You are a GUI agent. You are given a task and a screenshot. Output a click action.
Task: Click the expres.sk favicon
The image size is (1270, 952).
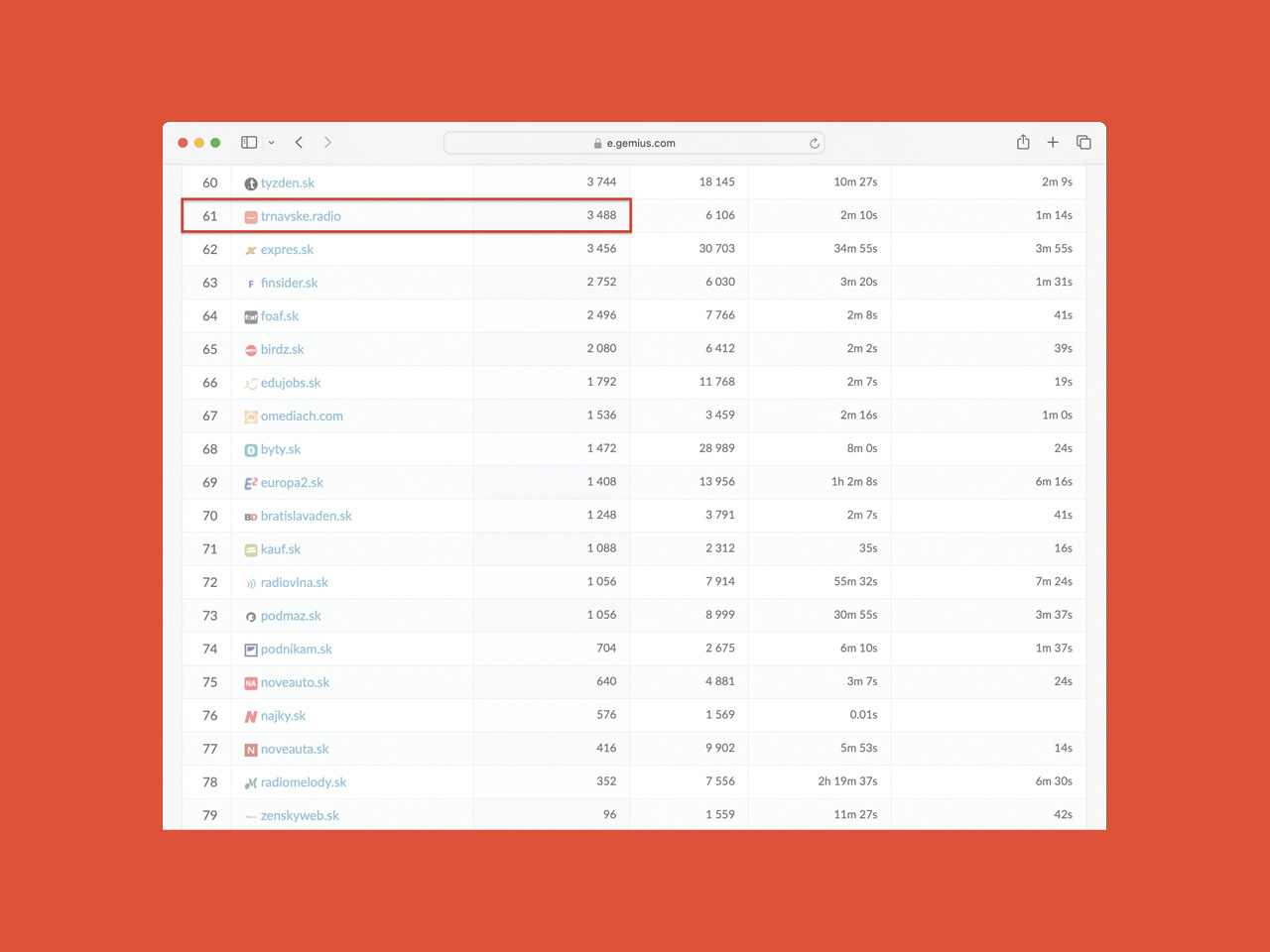click(251, 250)
